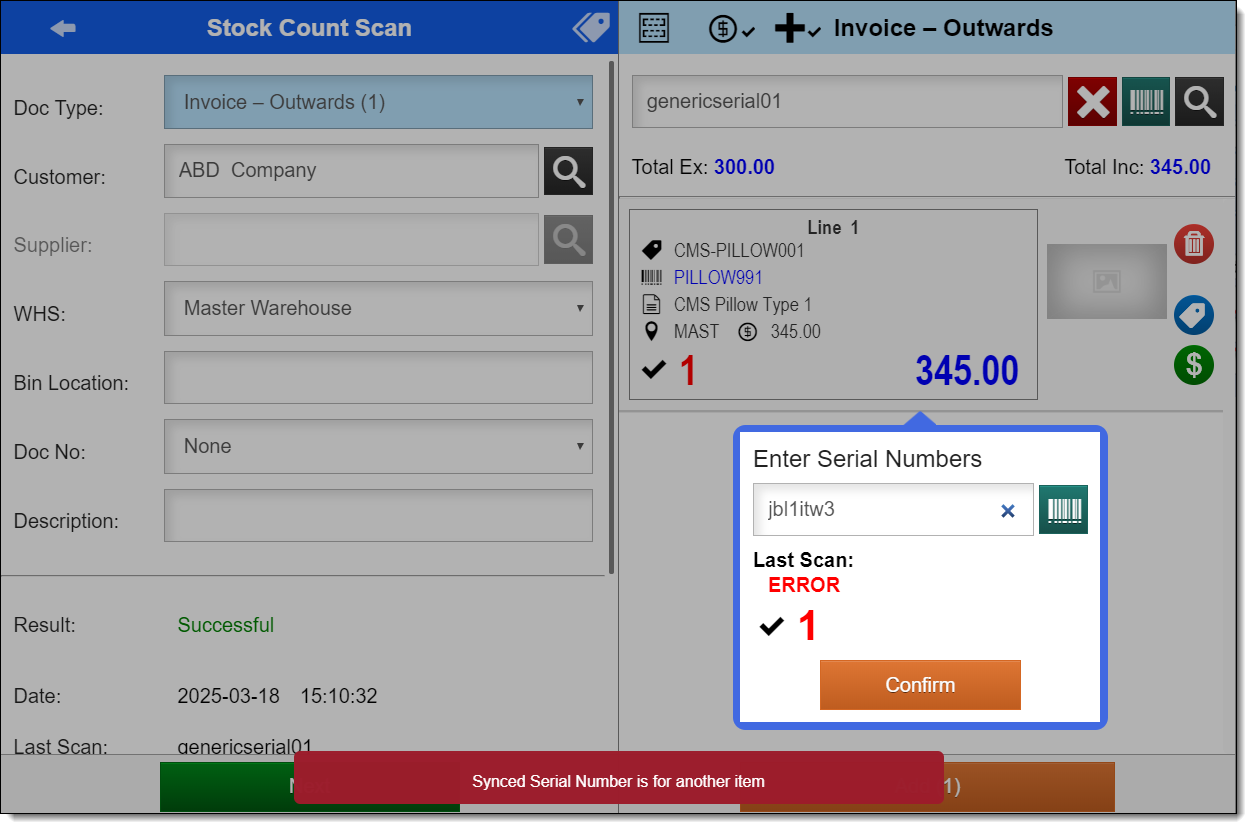Click the red ERROR last scan text
Image resolution: width=1252 pixels, height=829 pixels.
804,585
